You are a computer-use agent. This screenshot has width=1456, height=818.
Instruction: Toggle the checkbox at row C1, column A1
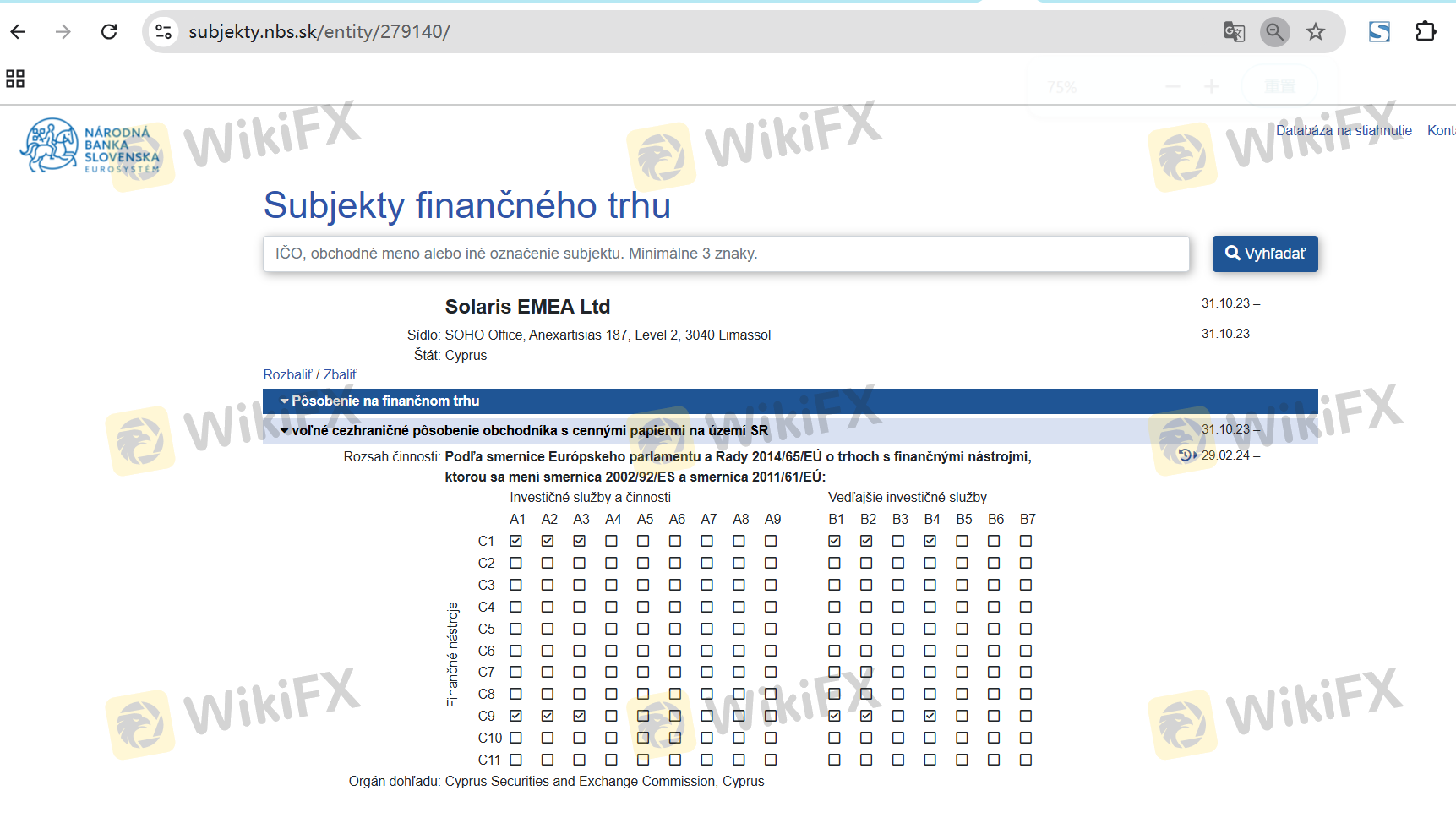(x=516, y=541)
